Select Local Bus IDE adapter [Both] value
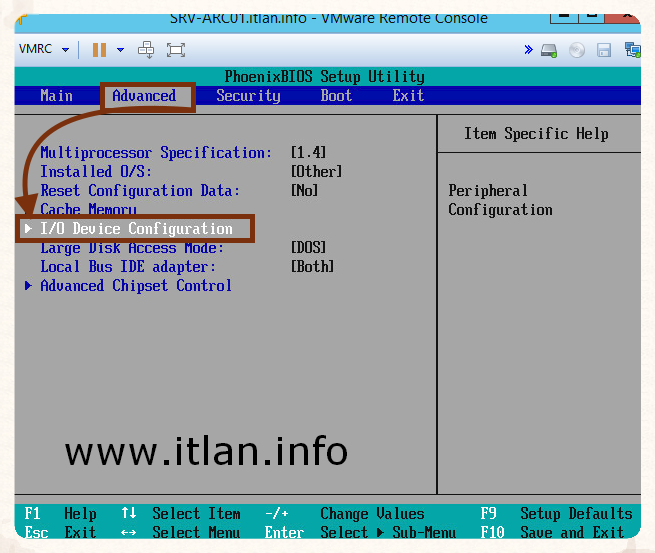 click(312, 267)
